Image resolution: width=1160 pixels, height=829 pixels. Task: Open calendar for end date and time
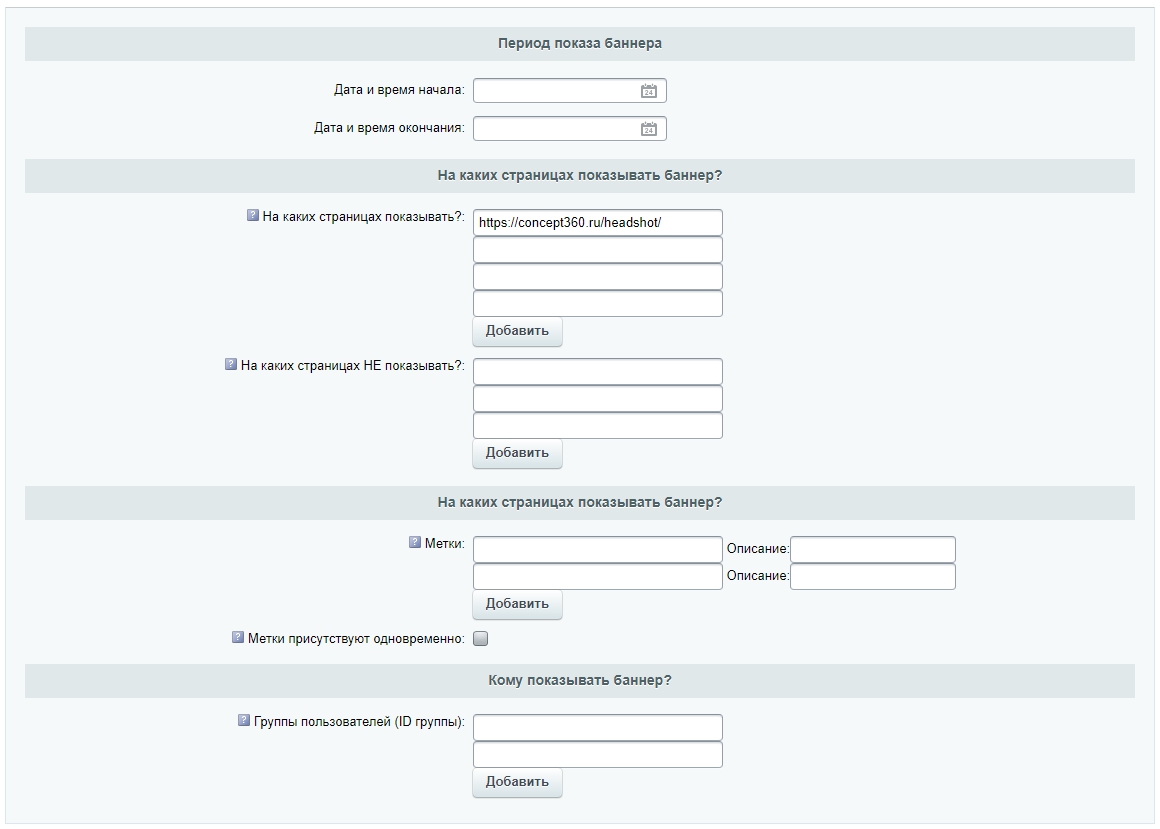click(x=648, y=129)
